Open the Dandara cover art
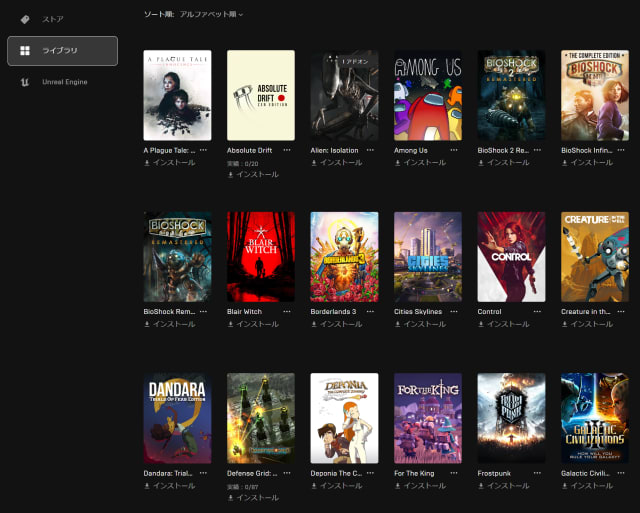 (x=178, y=418)
